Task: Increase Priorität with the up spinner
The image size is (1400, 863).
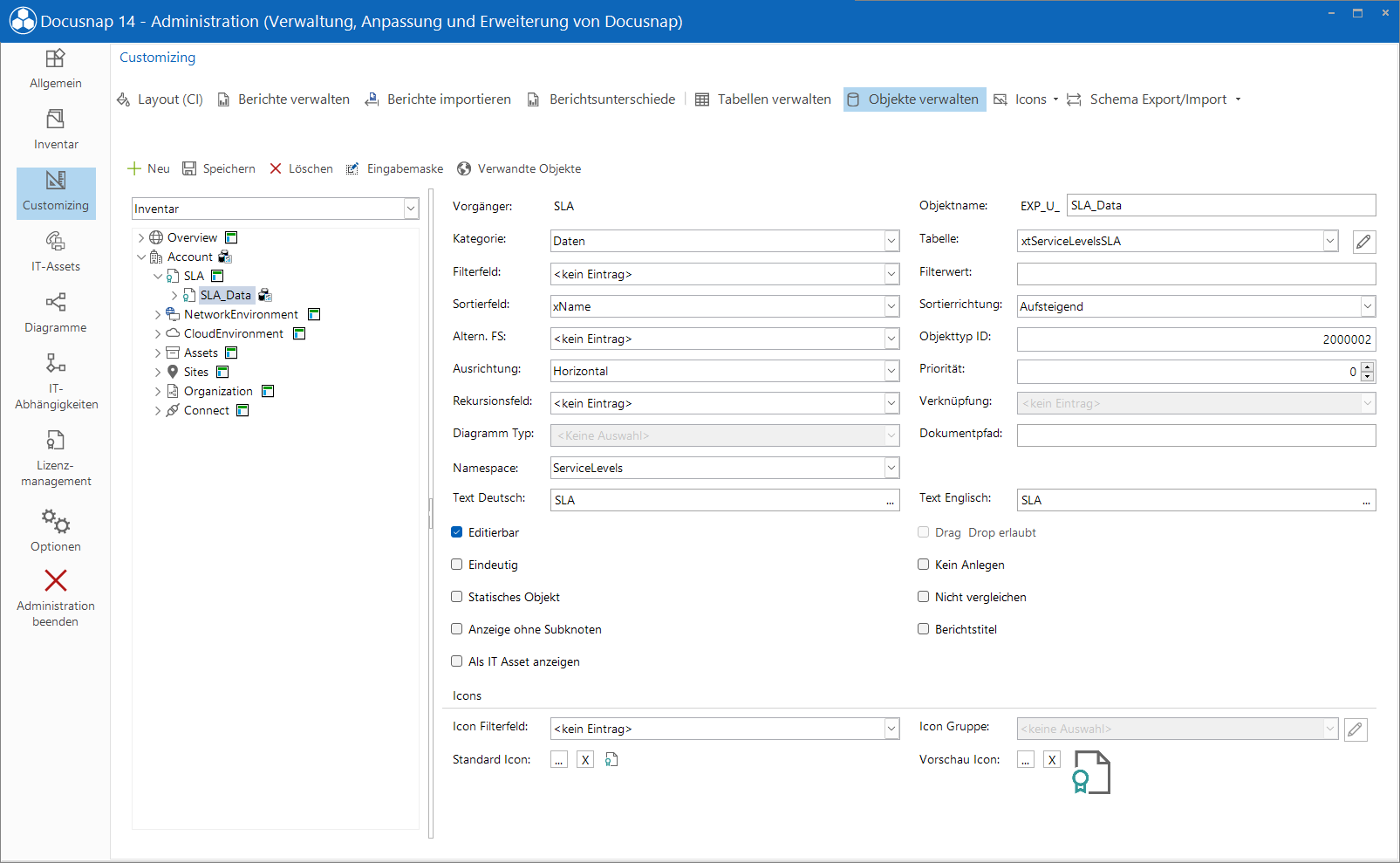Action: coord(1368,366)
